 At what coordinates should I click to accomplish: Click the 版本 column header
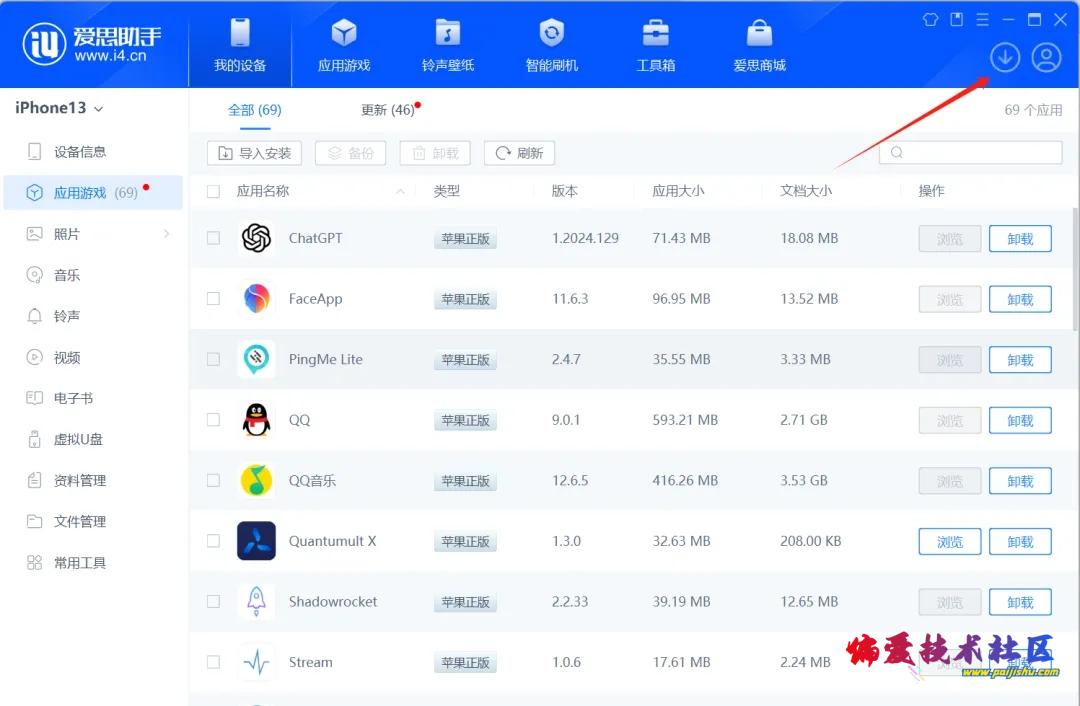point(564,191)
